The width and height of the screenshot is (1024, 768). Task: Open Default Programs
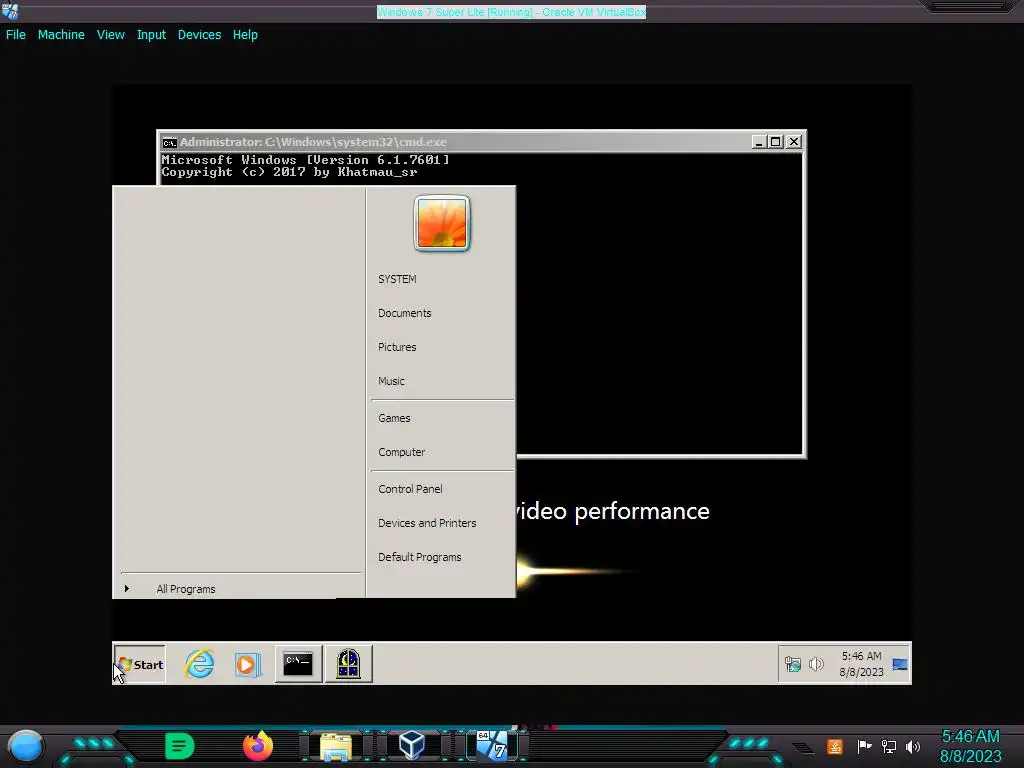(419, 557)
